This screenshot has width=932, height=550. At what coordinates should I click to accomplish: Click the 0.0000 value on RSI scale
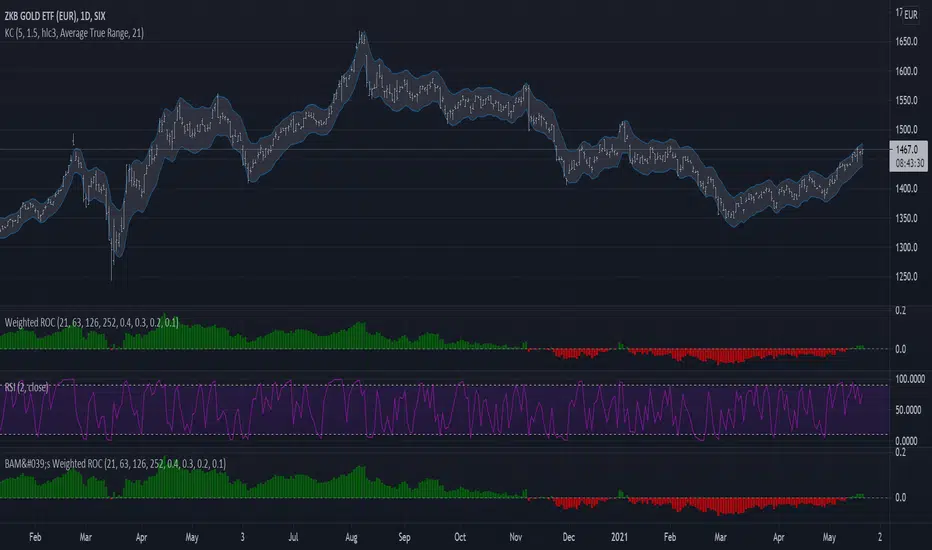coord(906,441)
